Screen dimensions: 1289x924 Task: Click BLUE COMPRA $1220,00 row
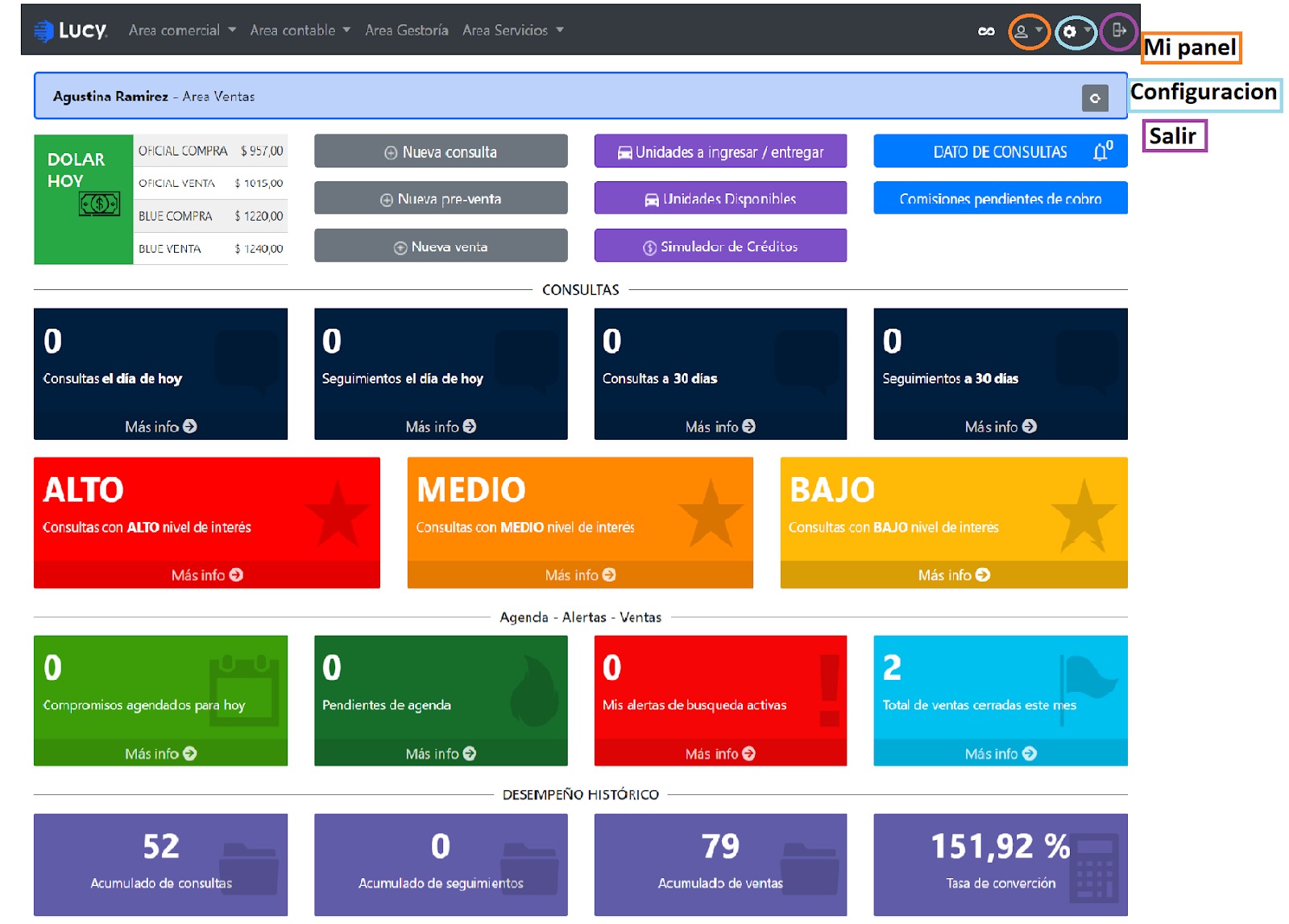point(210,216)
